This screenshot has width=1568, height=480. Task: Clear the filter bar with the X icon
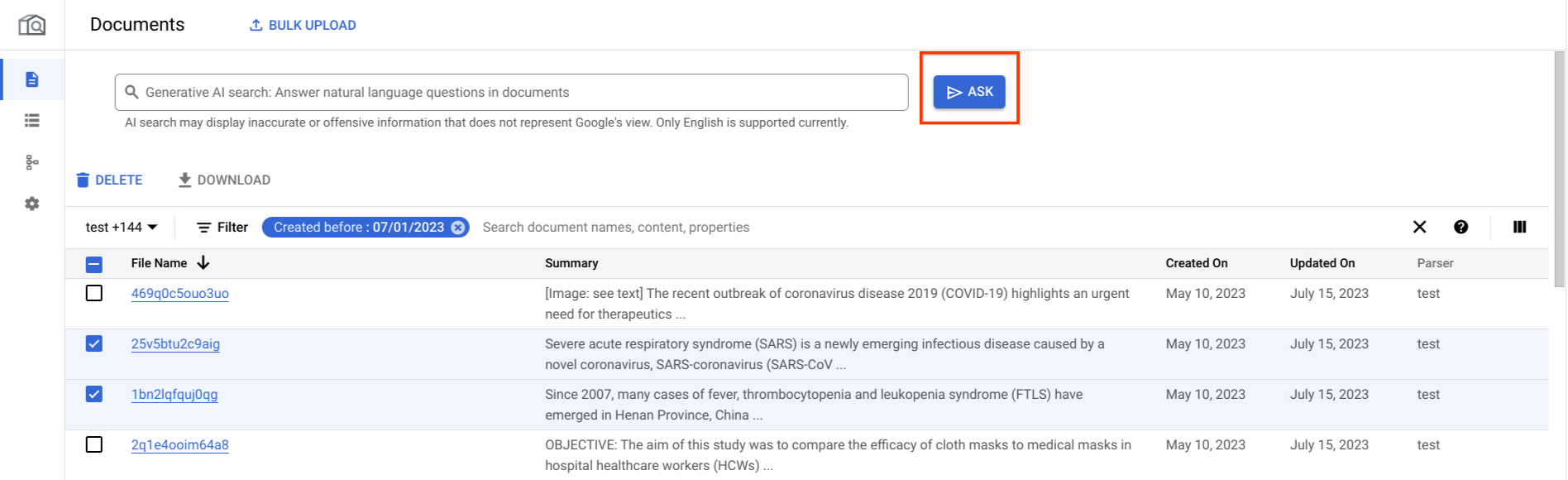(x=1419, y=227)
